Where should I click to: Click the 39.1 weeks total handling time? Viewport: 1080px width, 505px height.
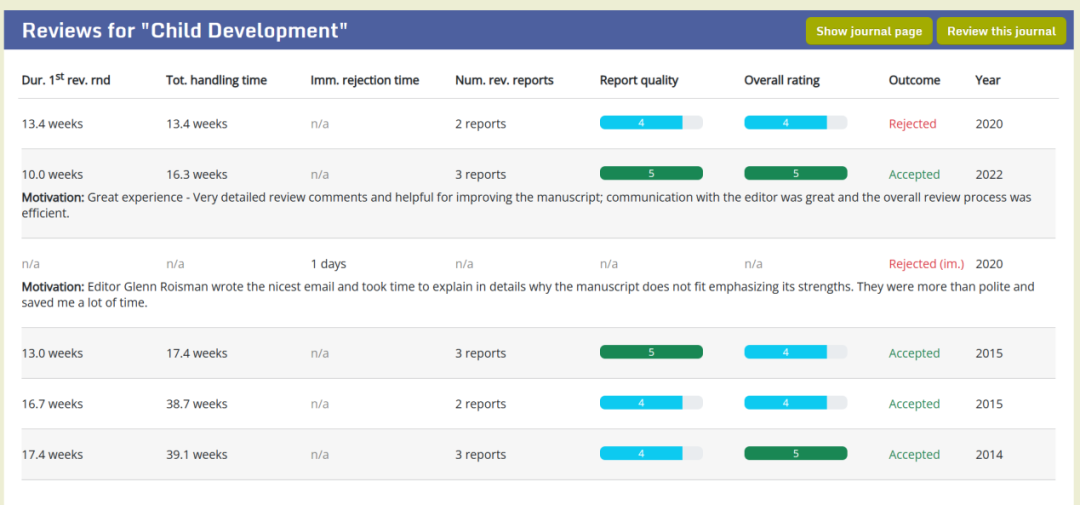click(197, 455)
